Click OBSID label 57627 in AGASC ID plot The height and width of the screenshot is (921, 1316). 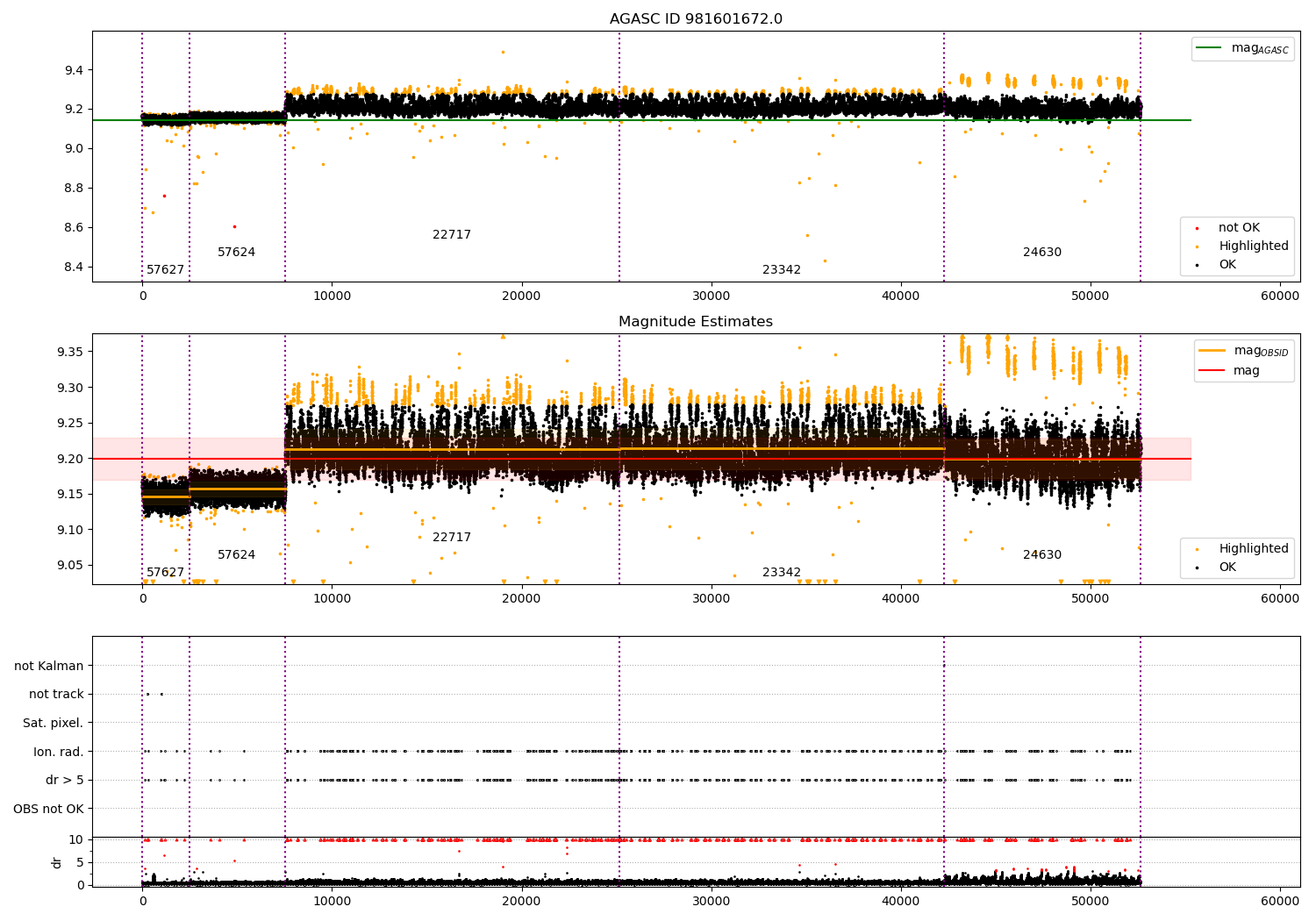click(166, 270)
